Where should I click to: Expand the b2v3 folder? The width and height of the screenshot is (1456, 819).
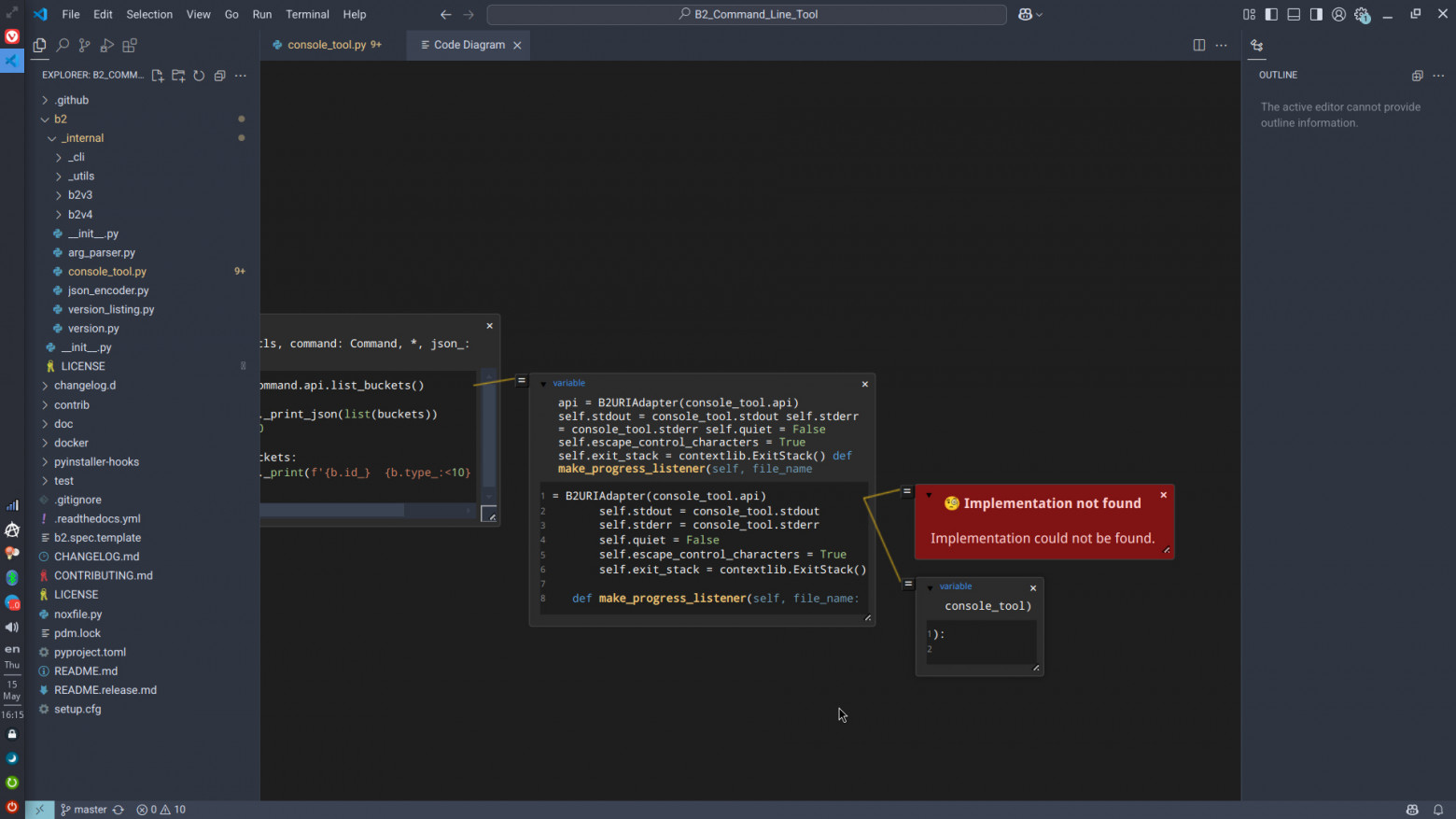[78, 194]
